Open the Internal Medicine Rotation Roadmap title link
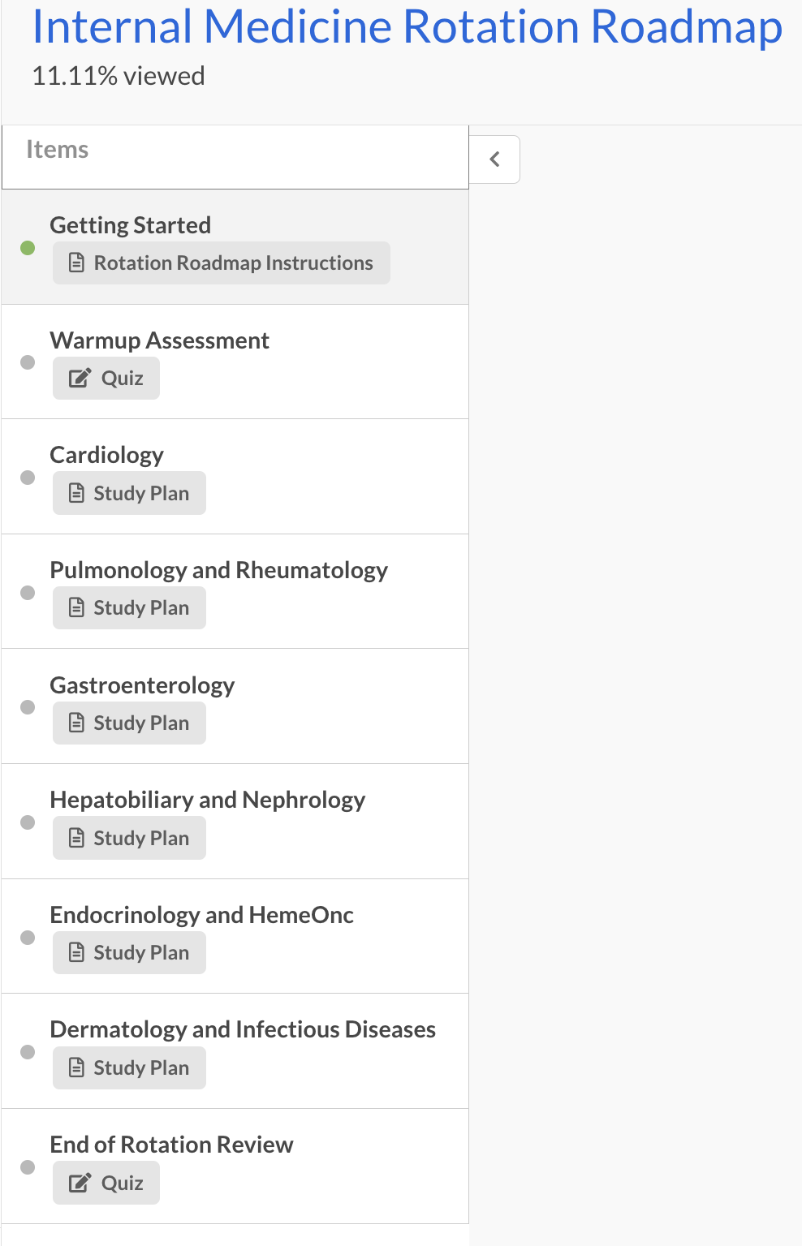 click(407, 28)
